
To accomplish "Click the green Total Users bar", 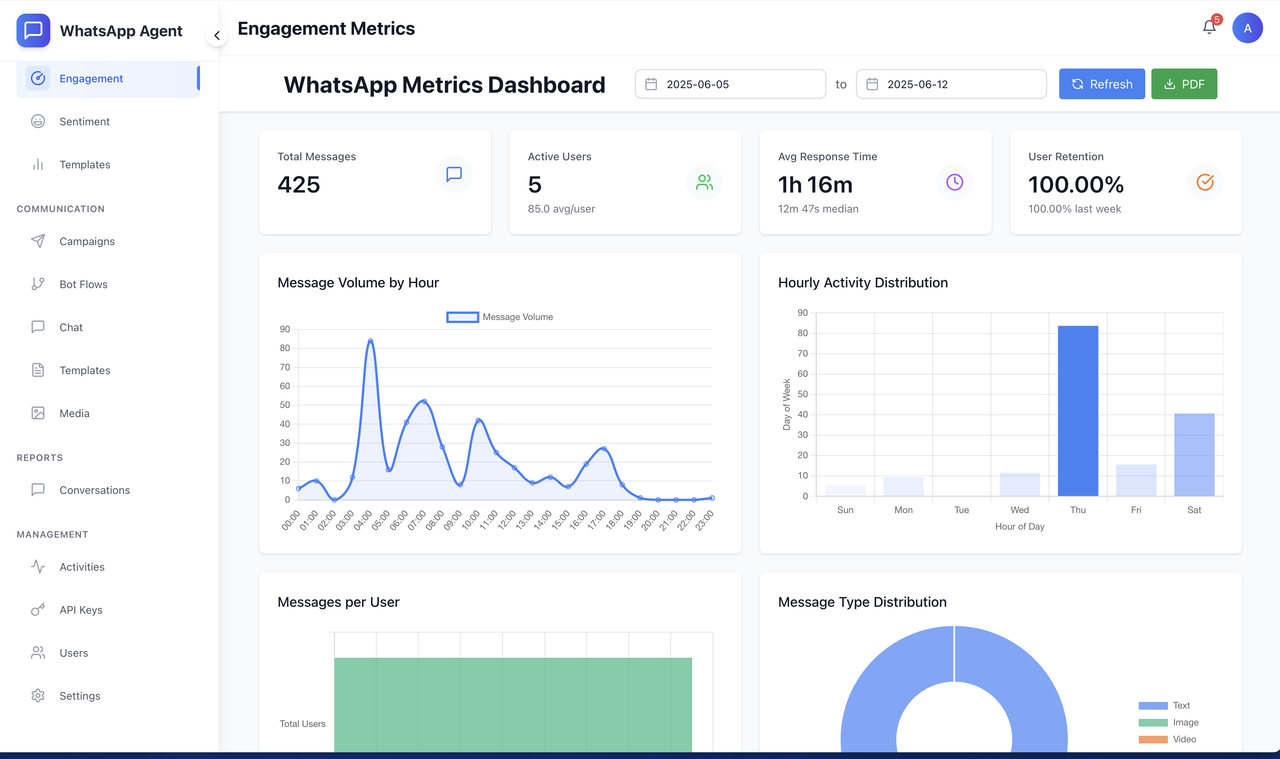I will point(513,705).
